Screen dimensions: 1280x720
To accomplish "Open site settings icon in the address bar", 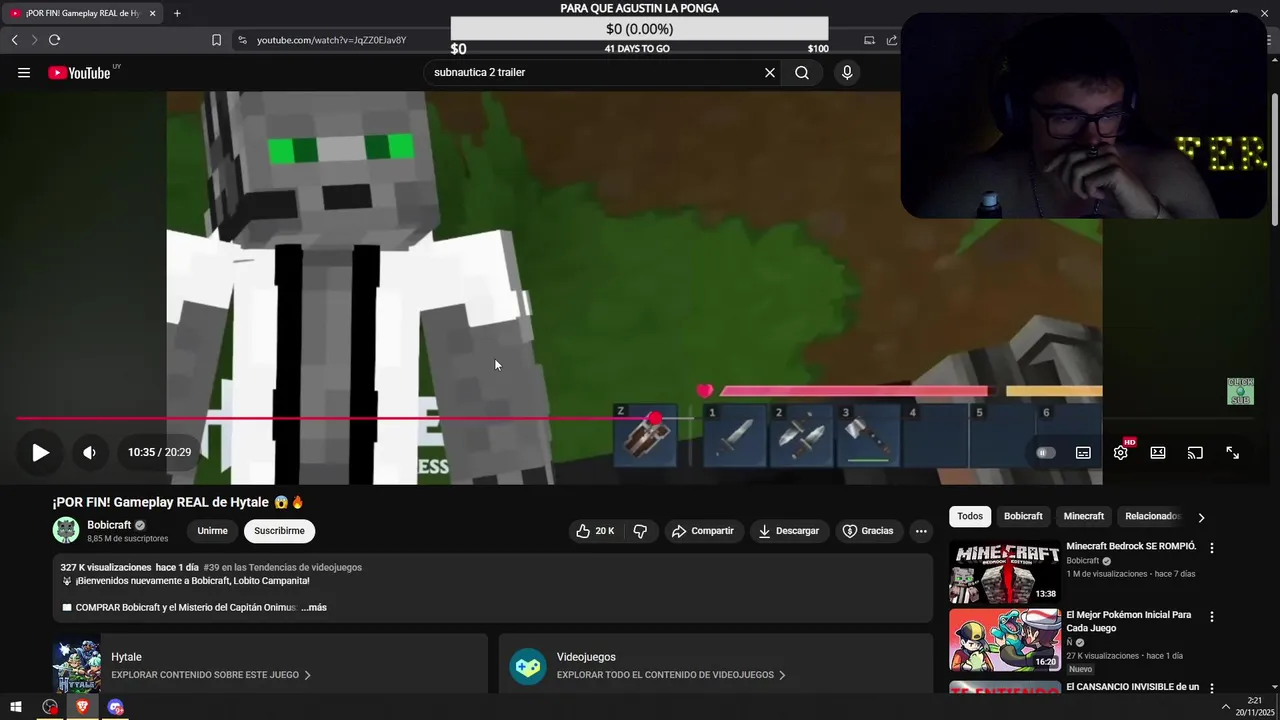I will 241,40.
